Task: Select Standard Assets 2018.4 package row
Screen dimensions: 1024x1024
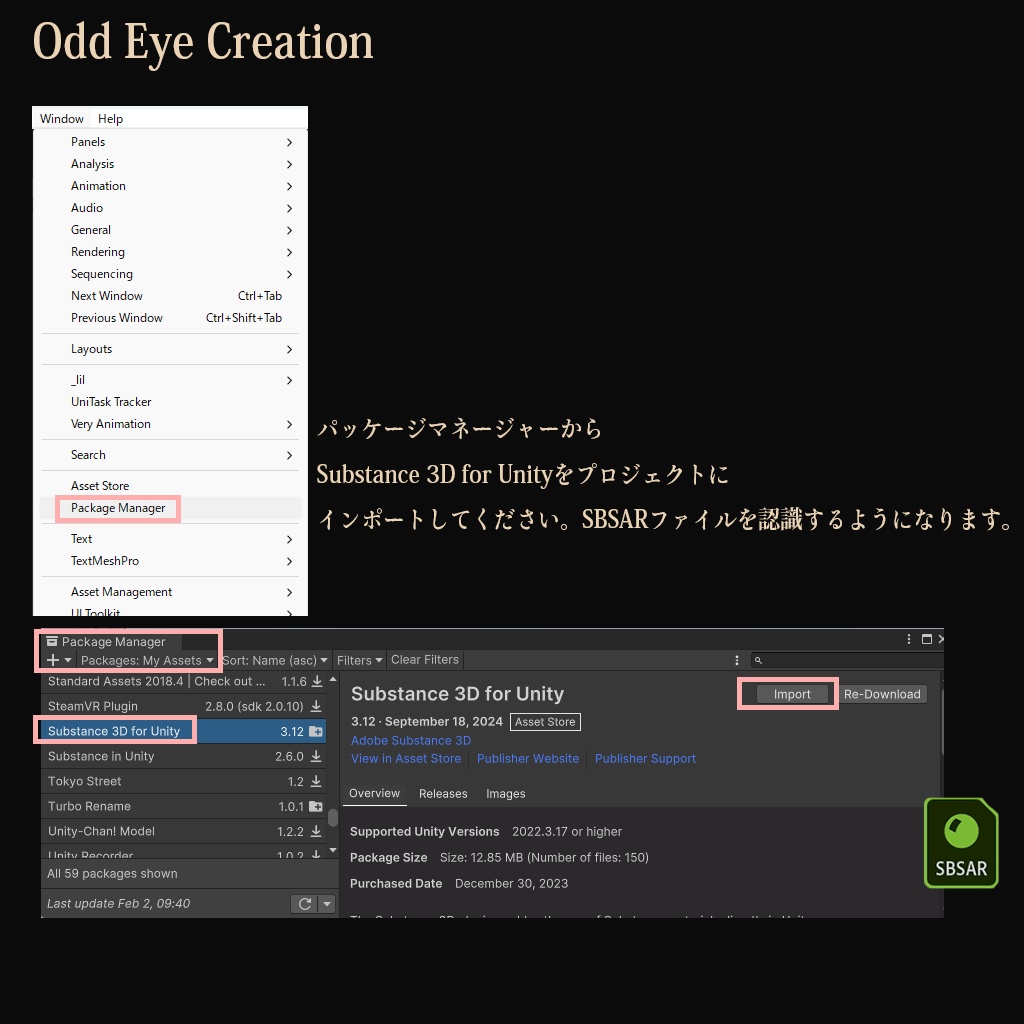Action: [184, 681]
